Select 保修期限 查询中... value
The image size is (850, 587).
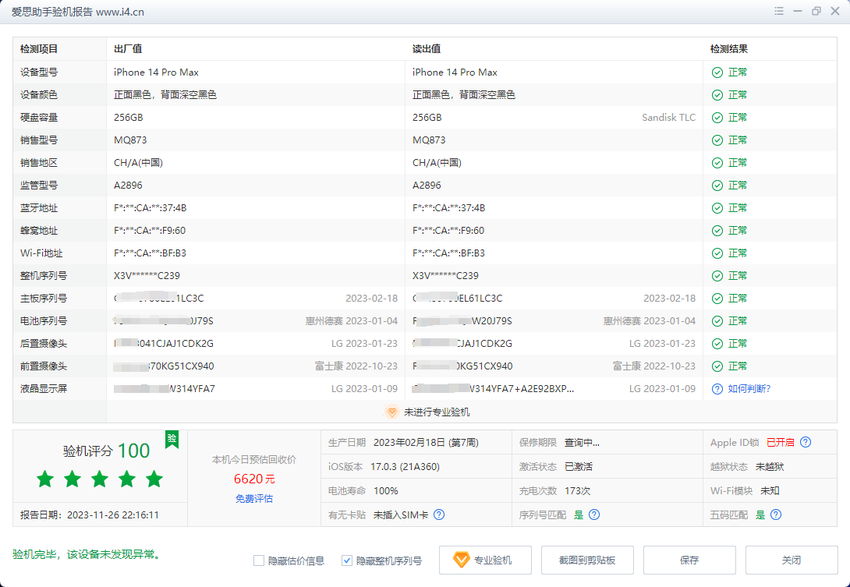[582, 443]
